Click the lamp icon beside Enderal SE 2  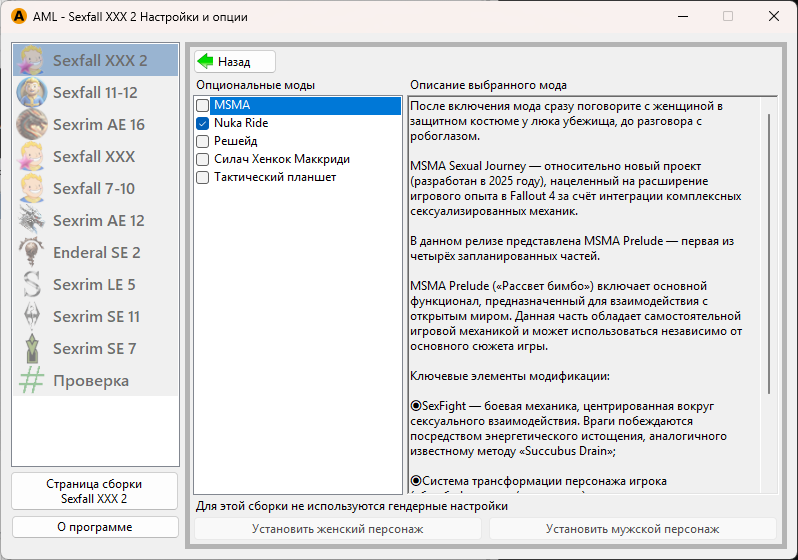click(x=32, y=252)
